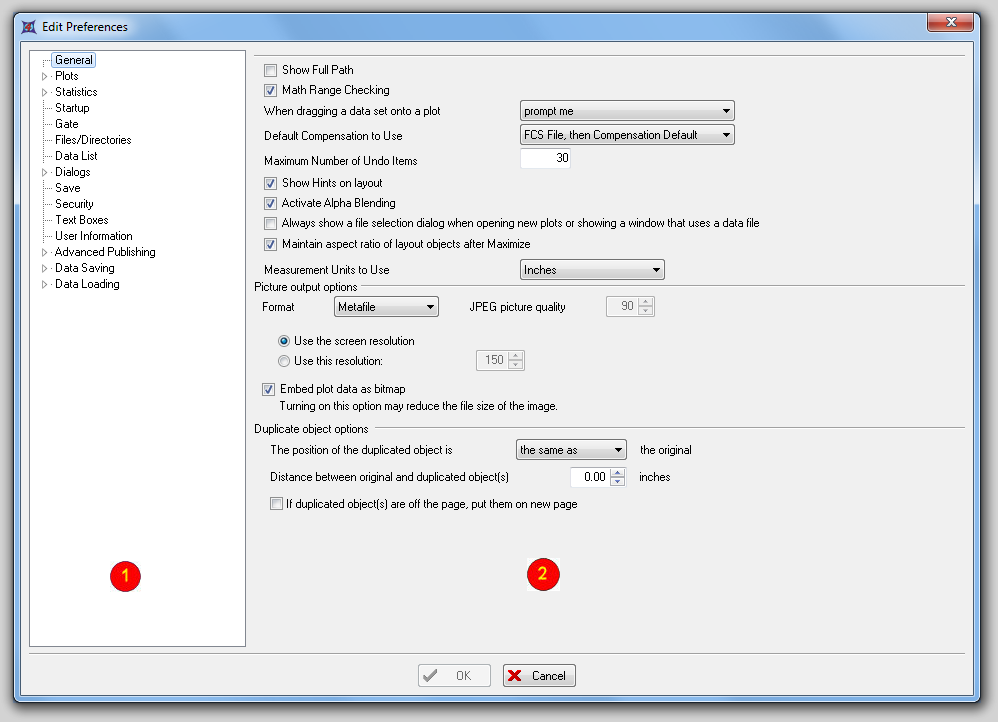Toggle Activate Alpha Blending checkbox
998x722 pixels.
click(271, 204)
